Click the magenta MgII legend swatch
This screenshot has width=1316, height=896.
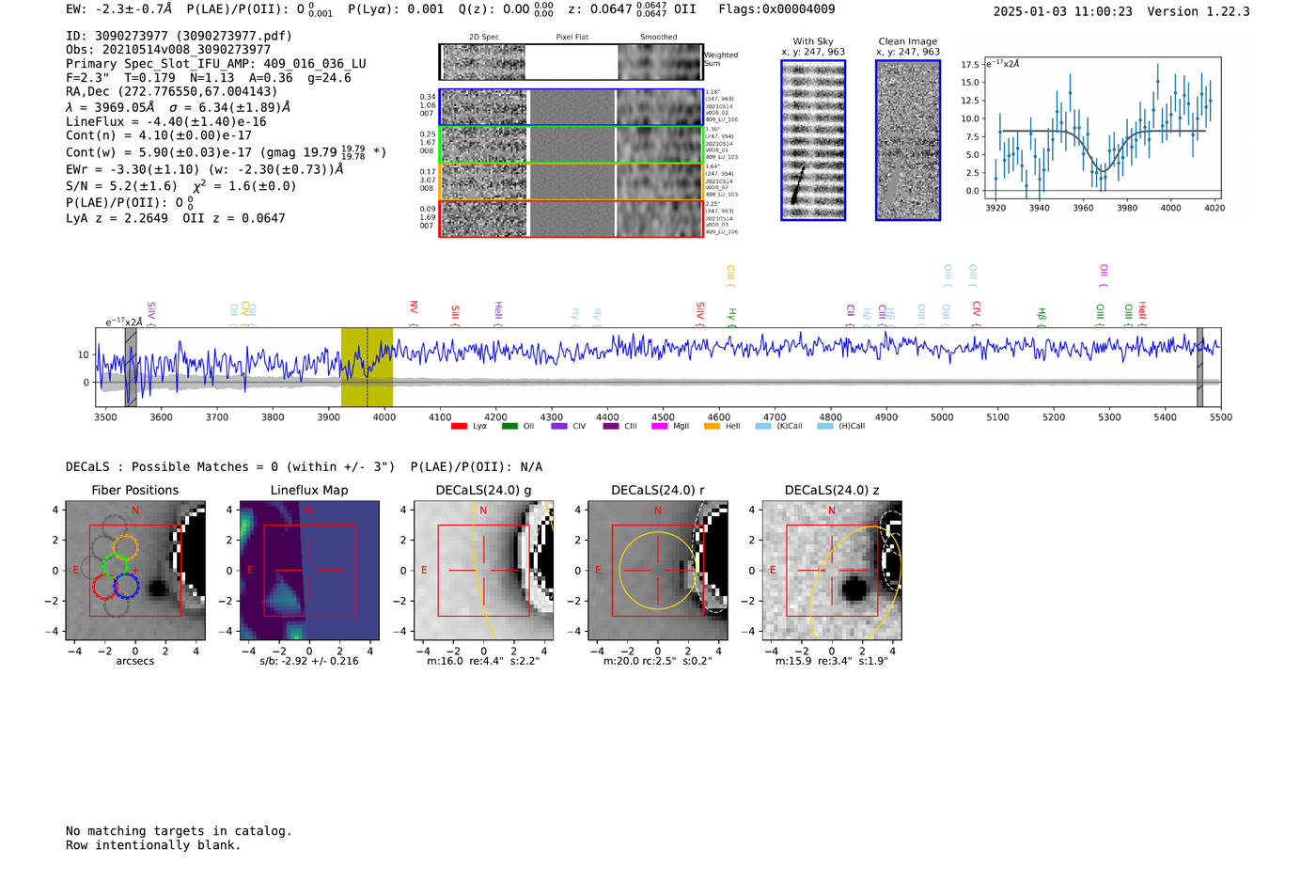click(660, 426)
